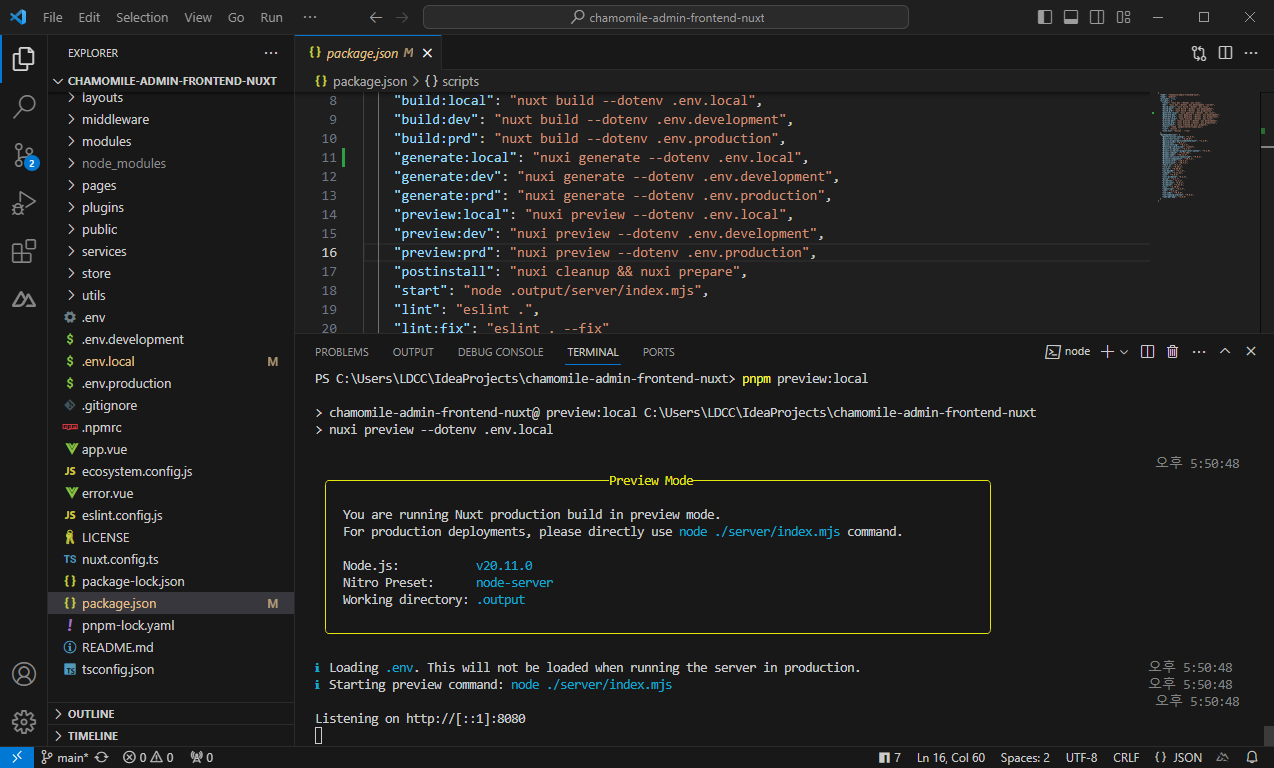Go back with the navigation arrow

click(x=375, y=17)
